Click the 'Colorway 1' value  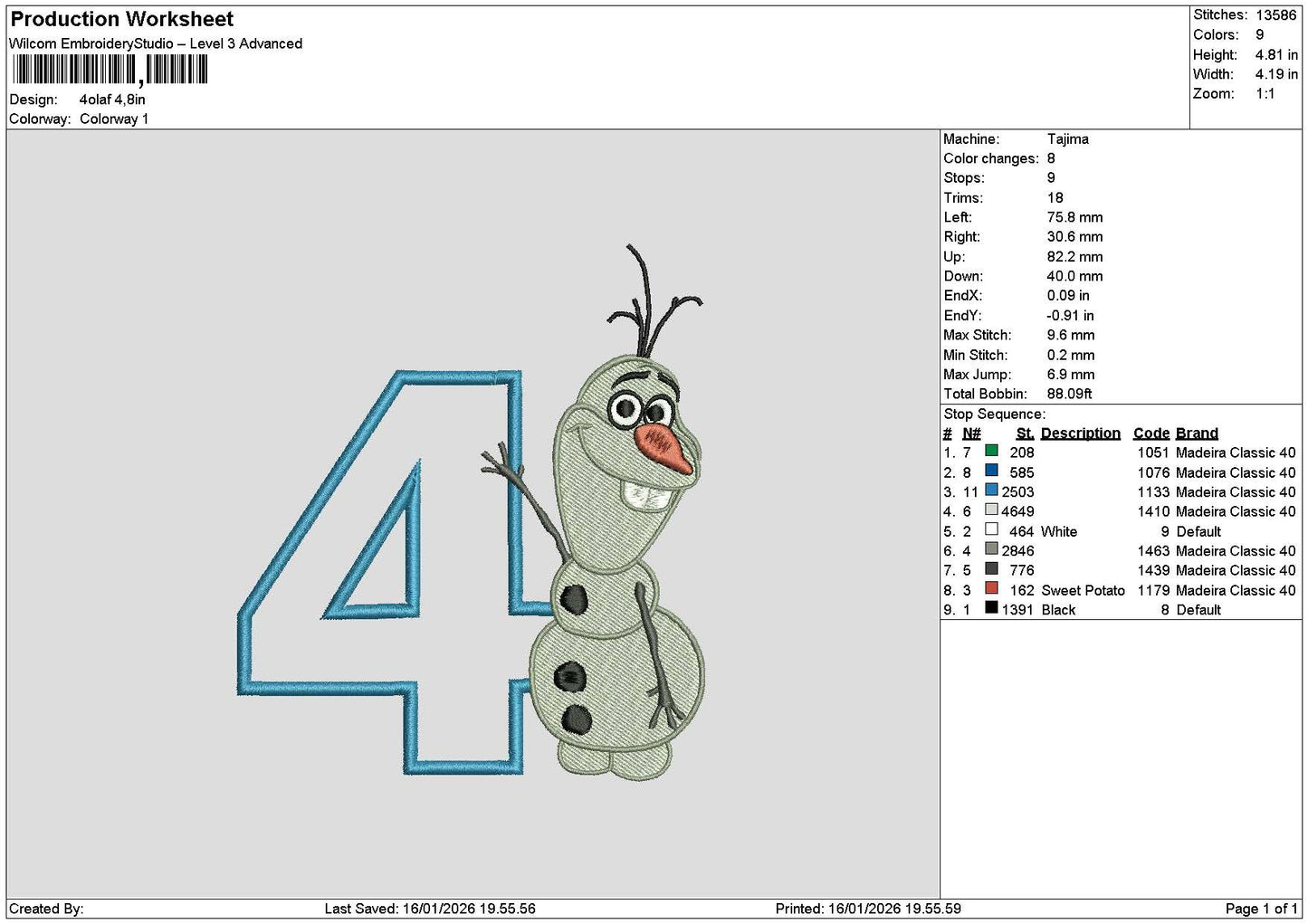pos(114,119)
